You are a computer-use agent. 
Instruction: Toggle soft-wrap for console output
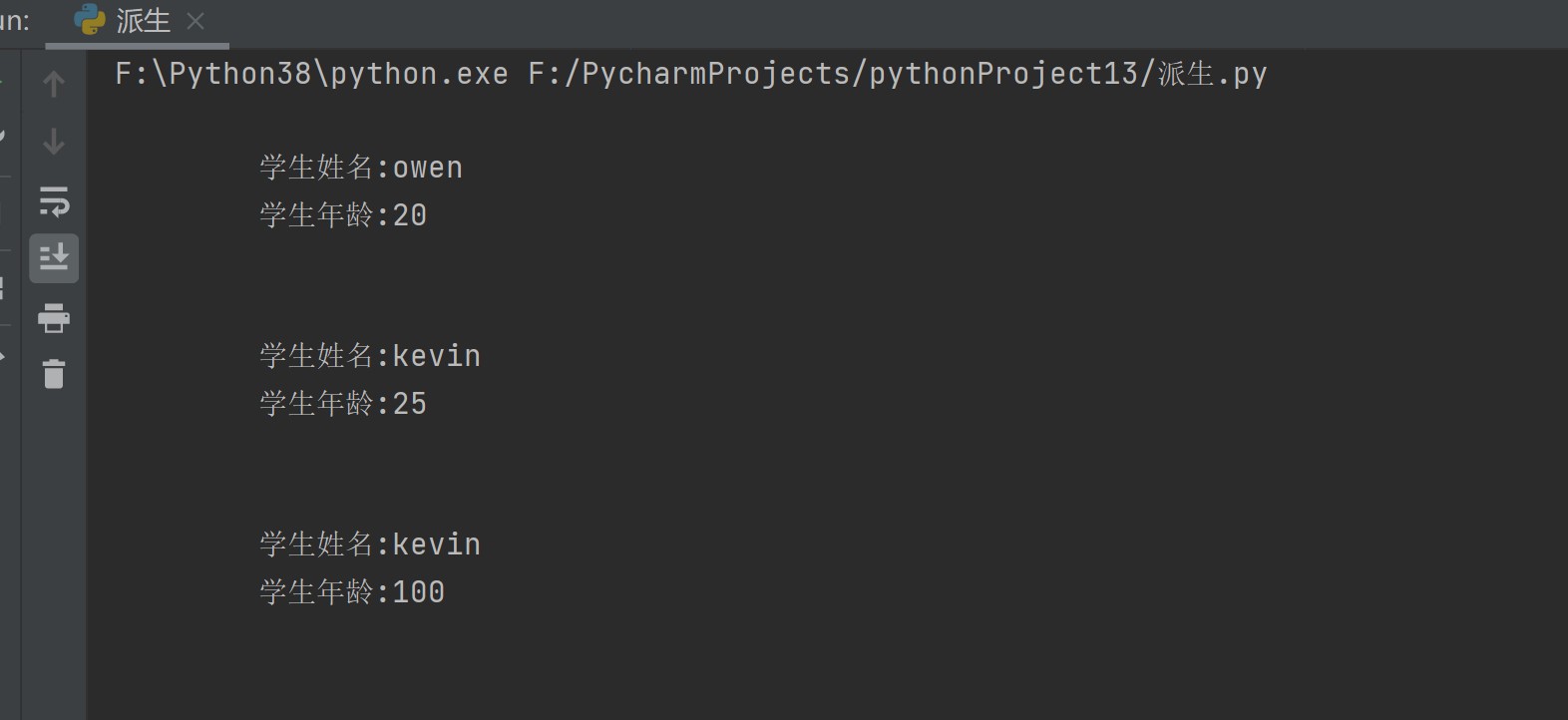(x=54, y=201)
